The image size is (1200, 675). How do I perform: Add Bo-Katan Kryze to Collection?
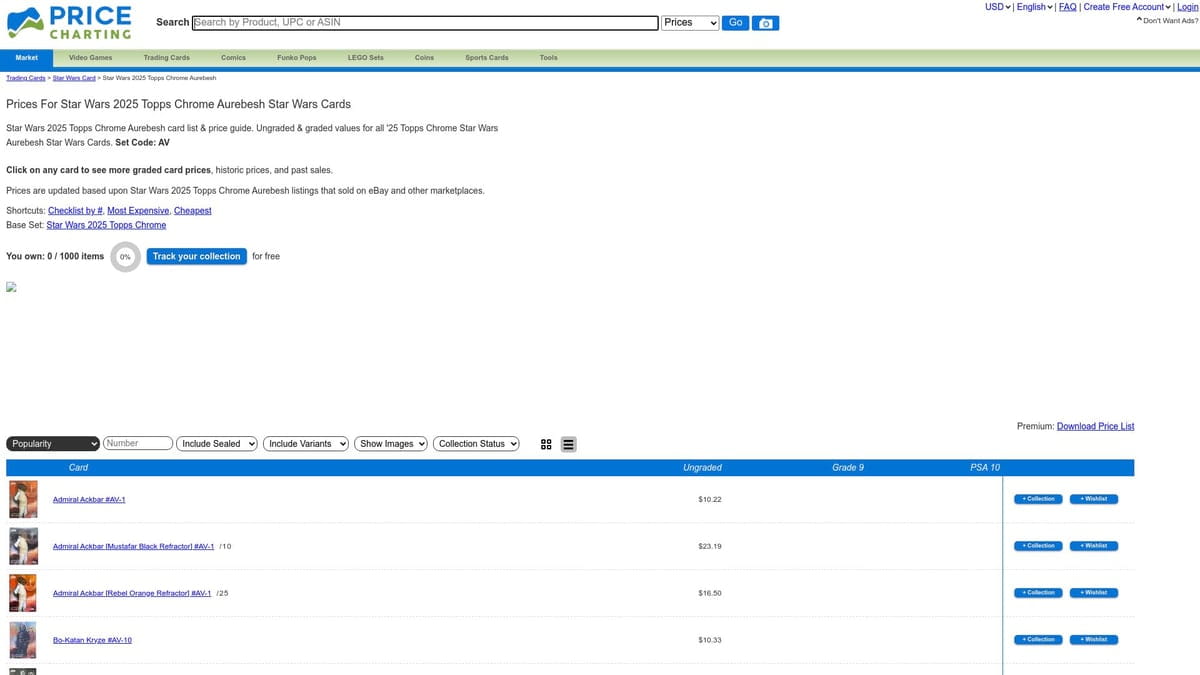click(1038, 640)
